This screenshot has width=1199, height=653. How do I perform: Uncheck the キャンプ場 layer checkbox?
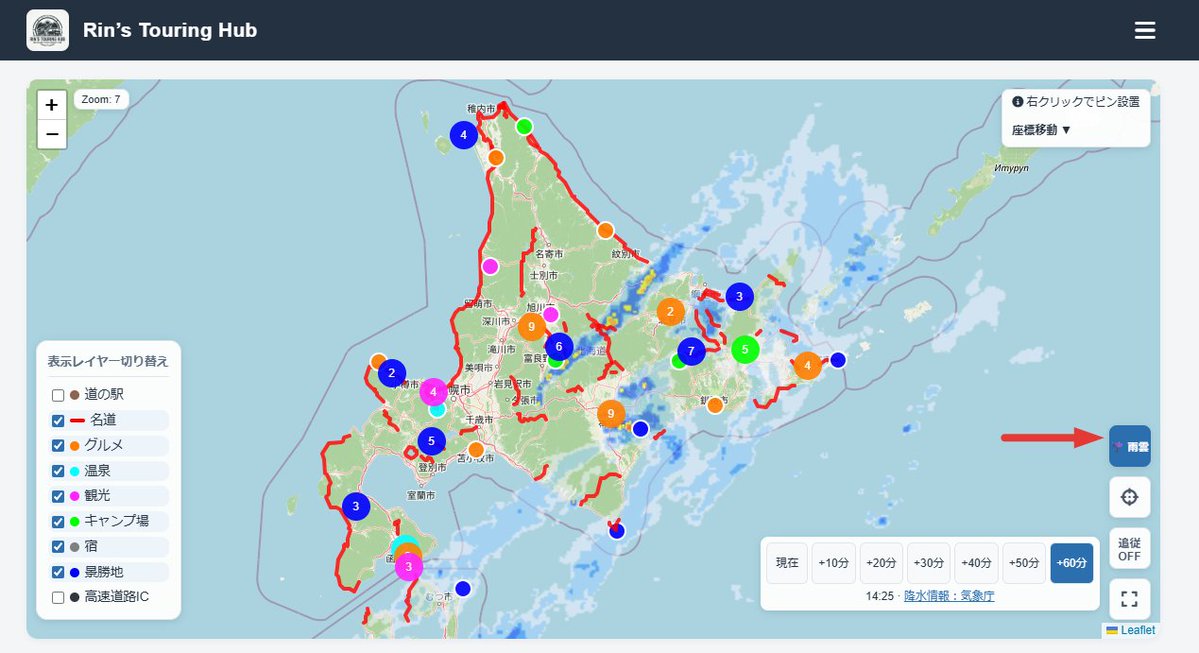point(58,521)
